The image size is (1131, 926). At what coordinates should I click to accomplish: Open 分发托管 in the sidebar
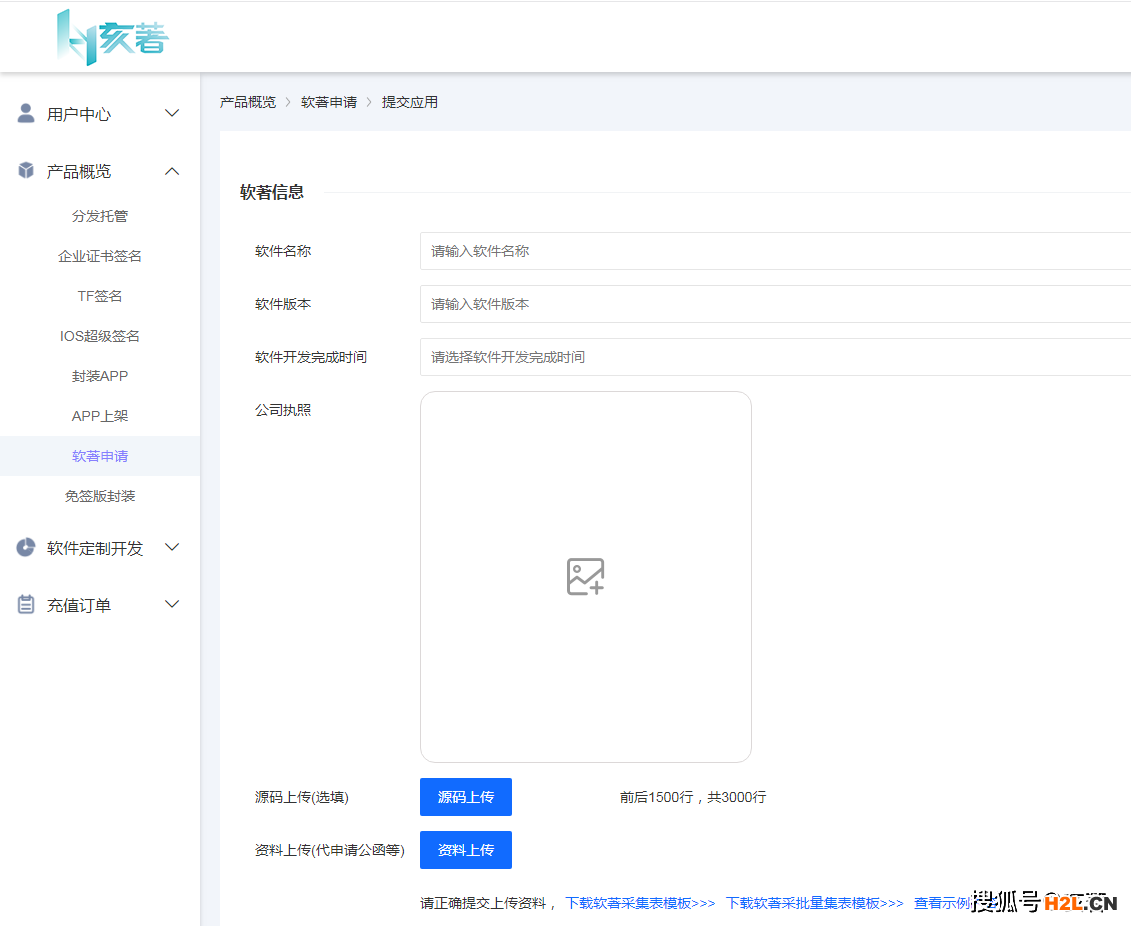tap(100, 216)
